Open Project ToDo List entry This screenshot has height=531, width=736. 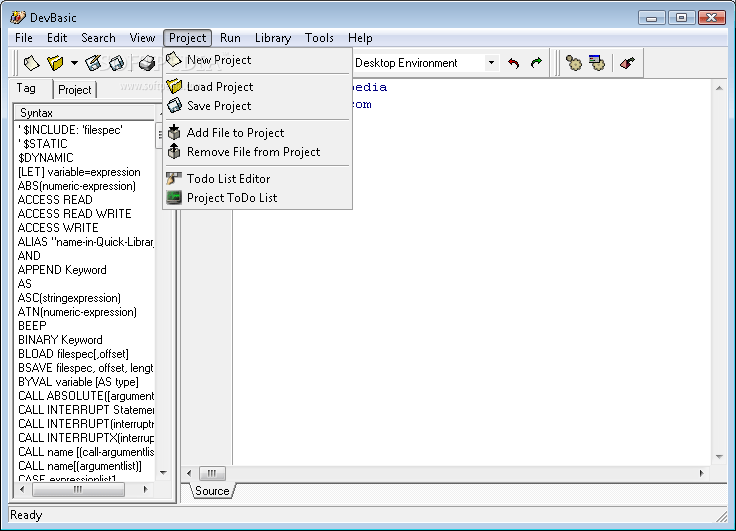[258, 198]
